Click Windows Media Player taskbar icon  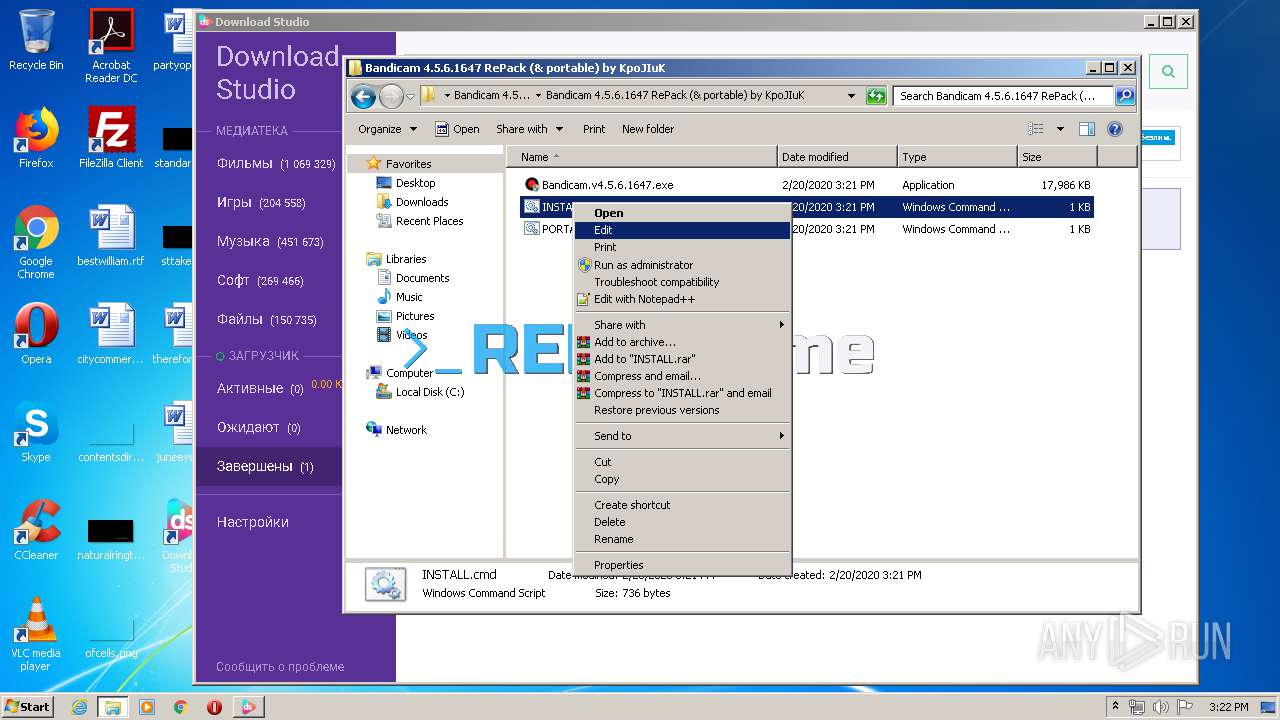point(147,707)
